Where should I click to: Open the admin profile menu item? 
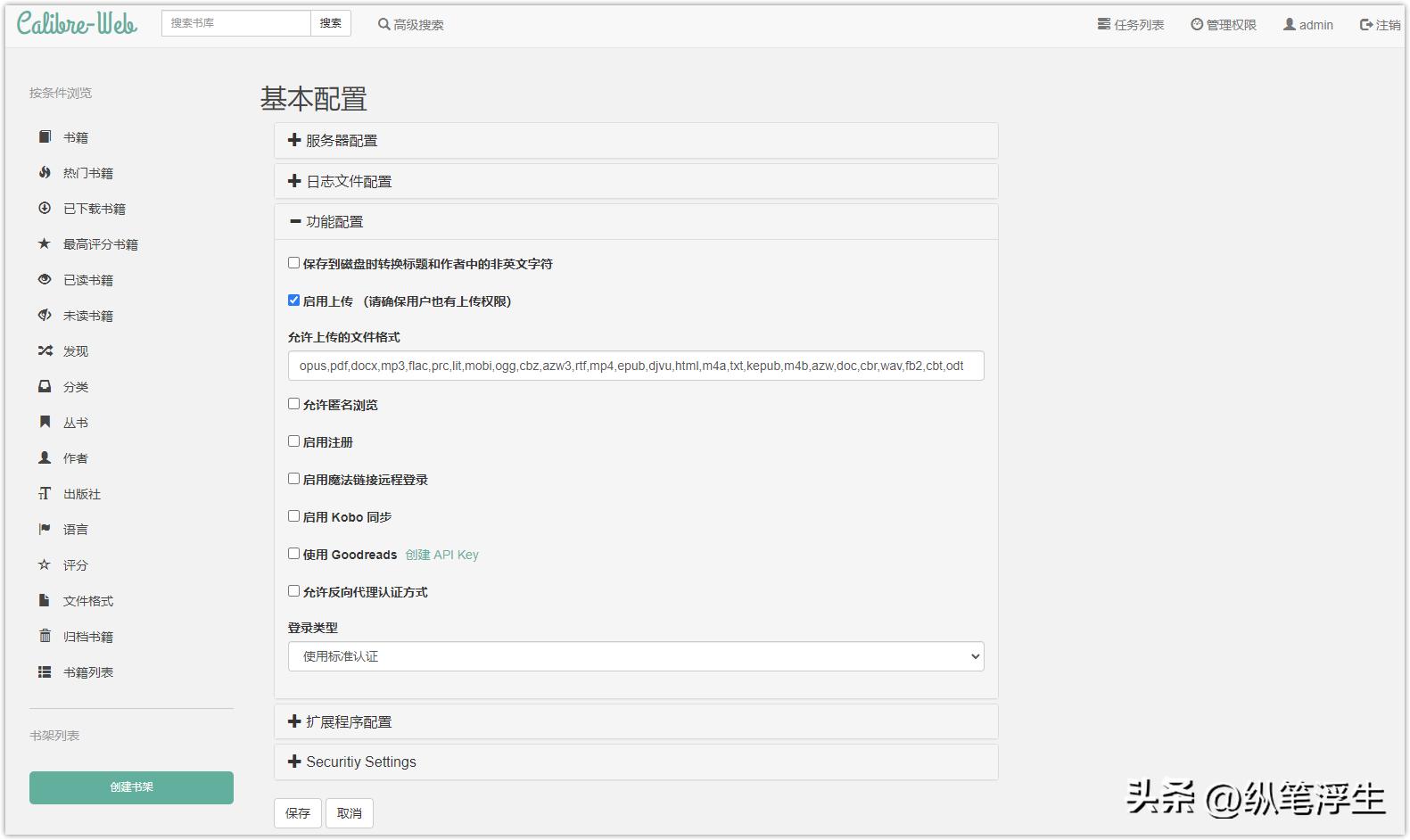click(1308, 24)
